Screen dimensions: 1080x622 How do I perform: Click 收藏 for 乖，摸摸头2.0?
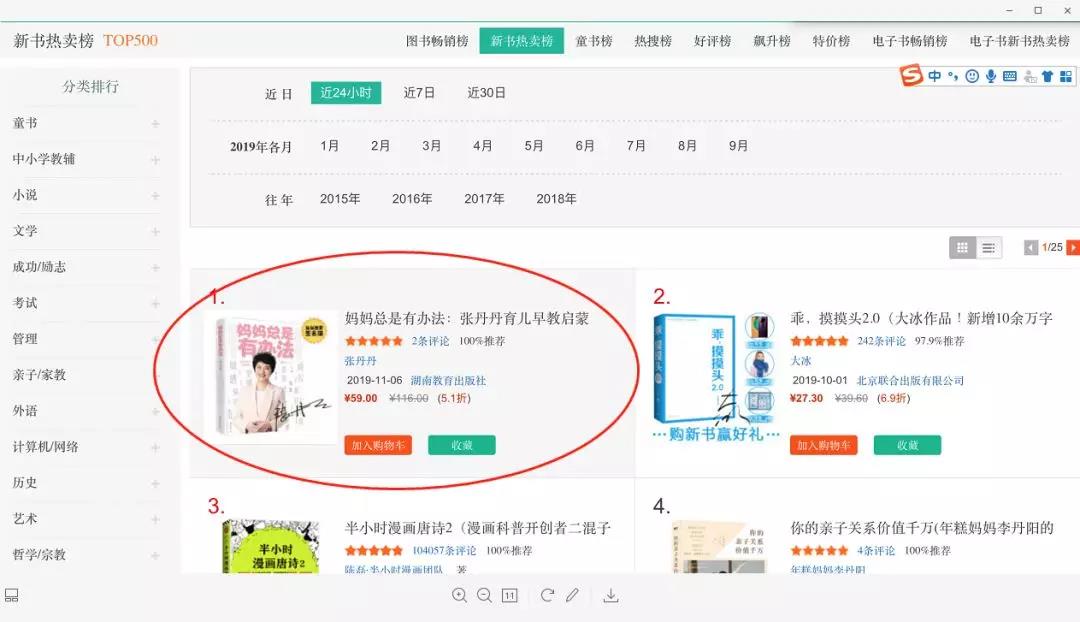tap(907, 445)
